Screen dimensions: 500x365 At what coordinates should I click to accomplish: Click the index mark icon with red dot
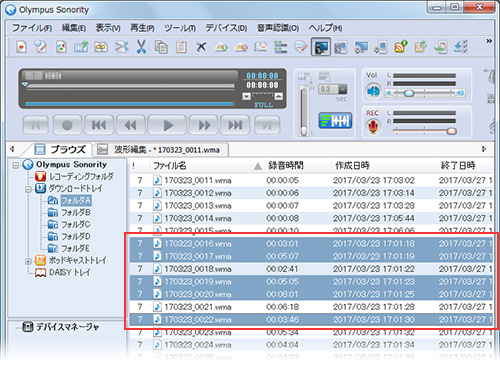point(241,47)
